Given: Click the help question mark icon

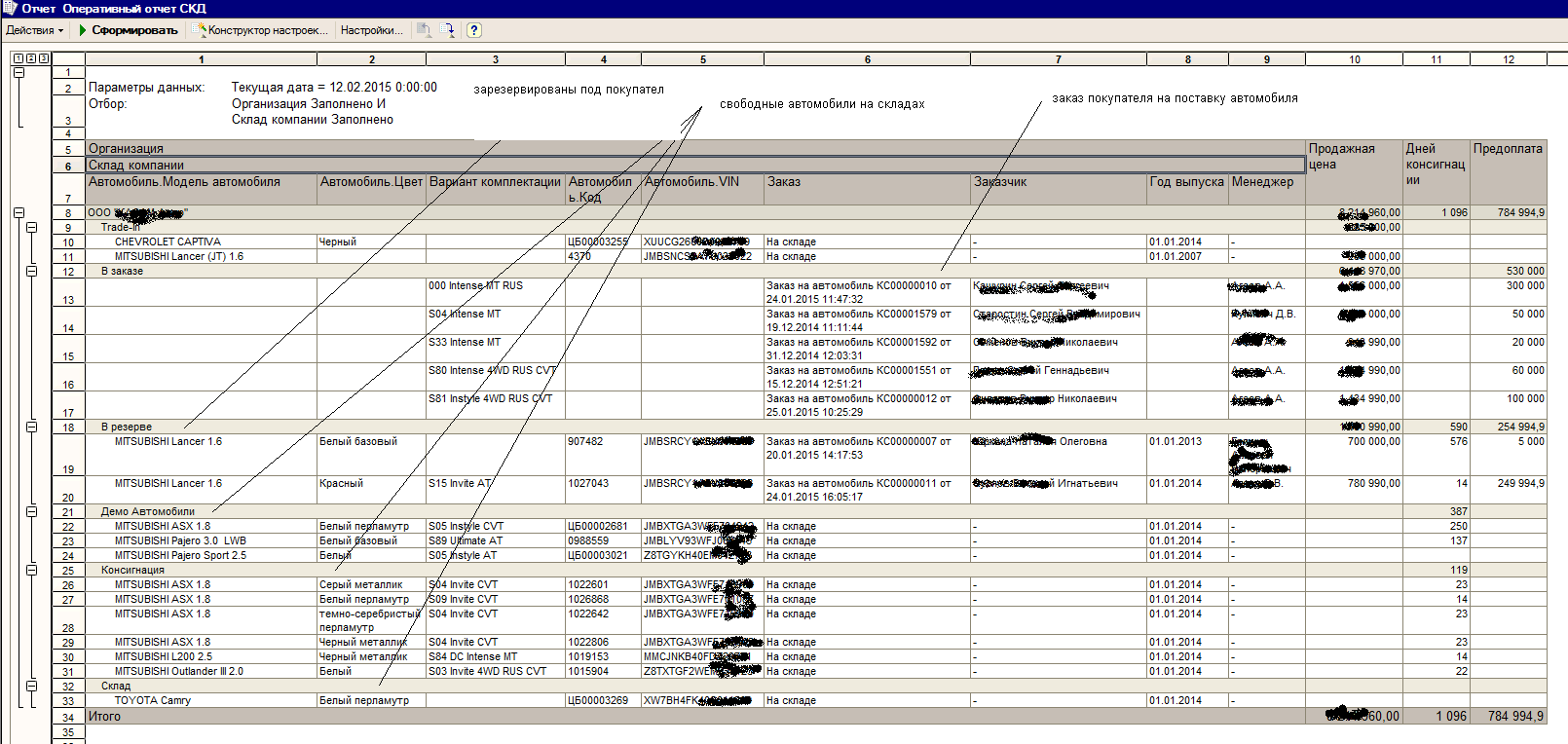Looking at the screenshot, I should tap(474, 30).
